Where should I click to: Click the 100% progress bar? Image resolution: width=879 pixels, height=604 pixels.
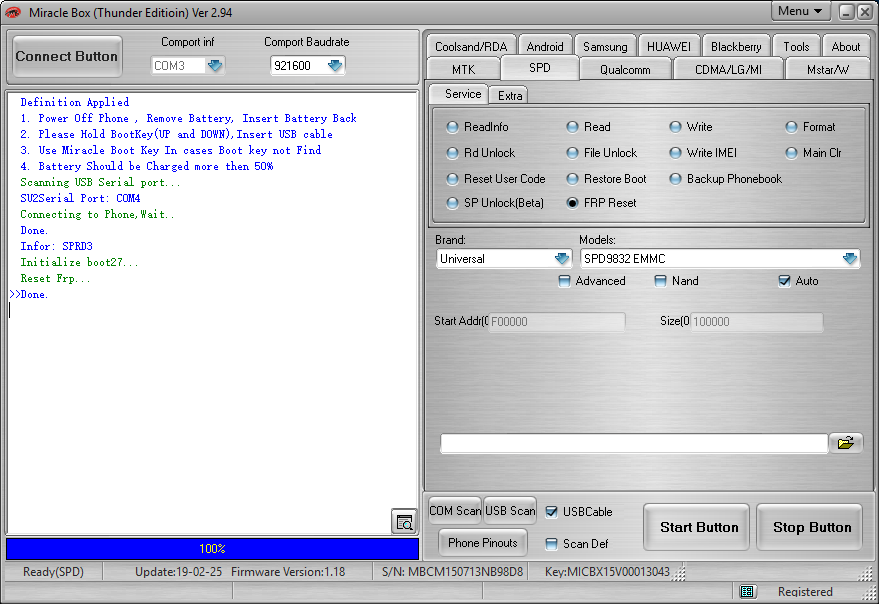pos(212,548)
